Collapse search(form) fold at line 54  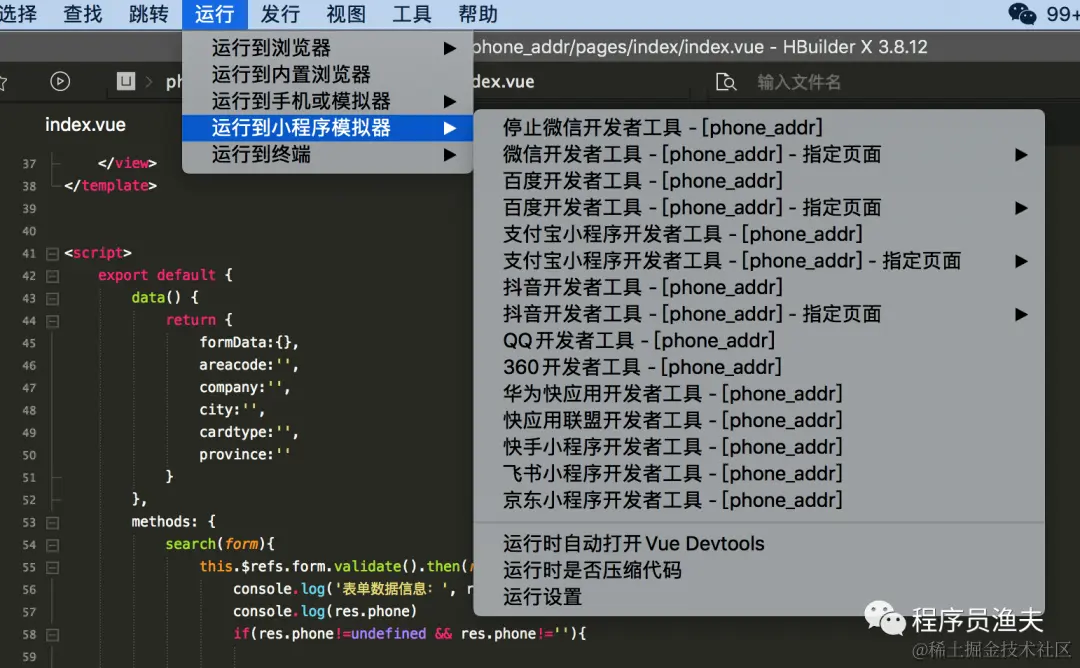click(x=52, y=545)
